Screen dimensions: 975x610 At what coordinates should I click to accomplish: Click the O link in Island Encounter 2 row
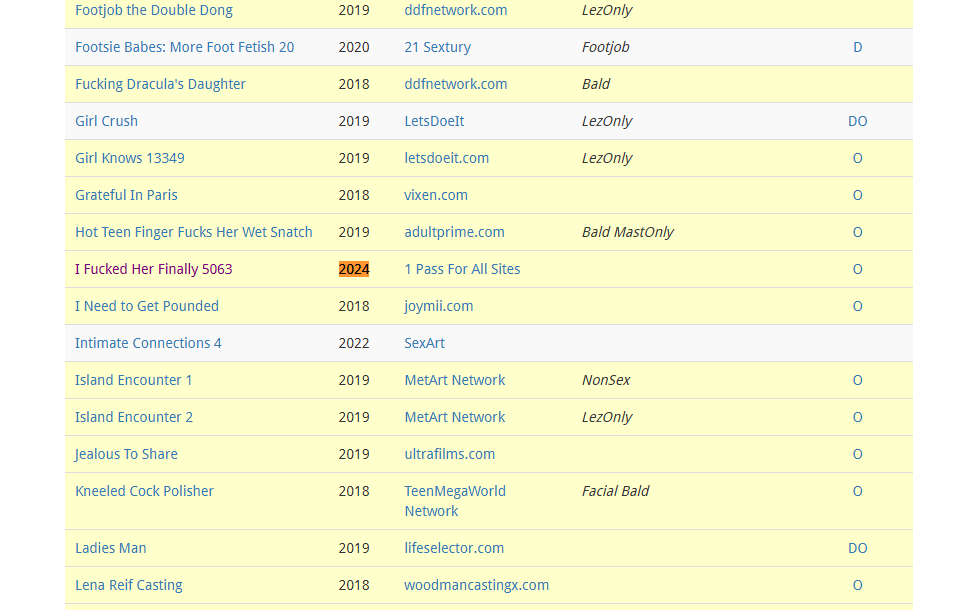pyautogui.click(x=857, y=417)
